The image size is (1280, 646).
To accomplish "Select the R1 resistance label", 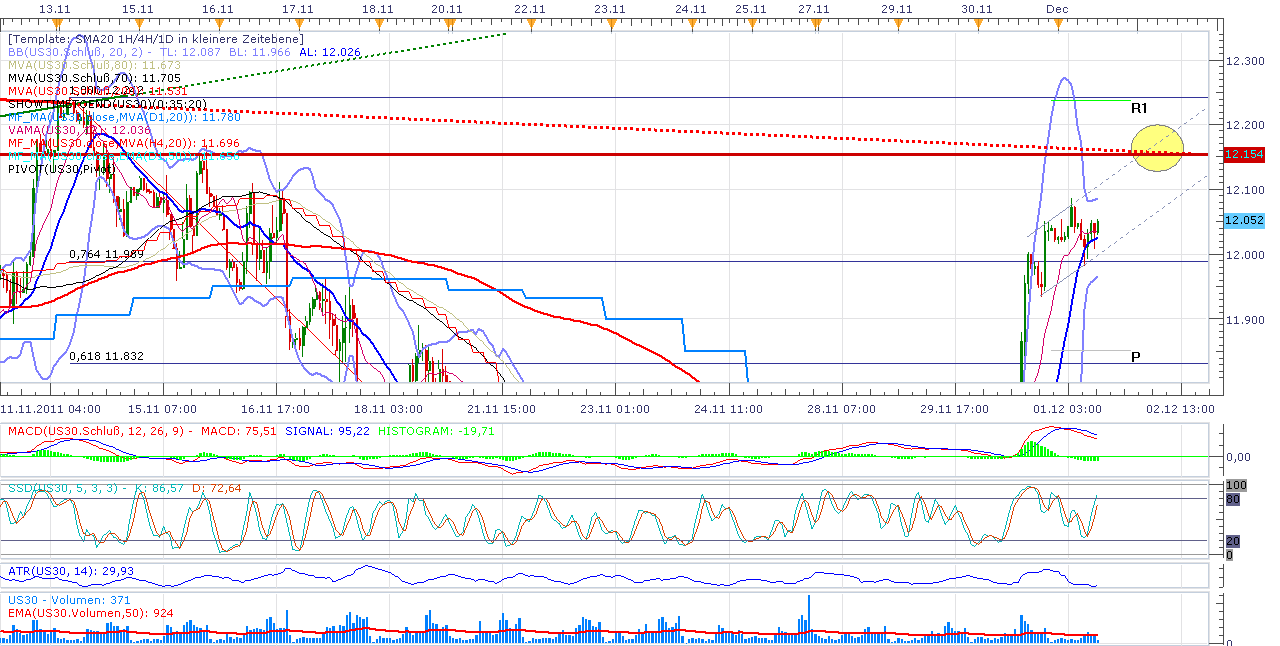I will tap(1137, 105).
